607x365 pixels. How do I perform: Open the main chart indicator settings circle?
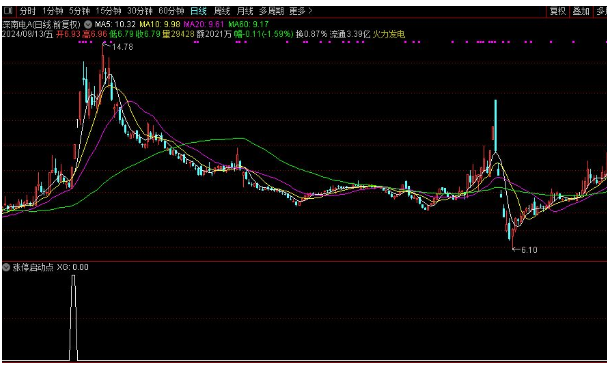(88, 24)
